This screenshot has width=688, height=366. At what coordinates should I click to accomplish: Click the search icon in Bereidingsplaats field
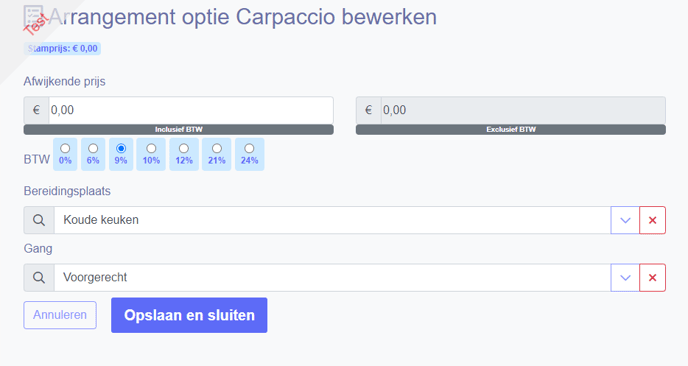point(39,220)
